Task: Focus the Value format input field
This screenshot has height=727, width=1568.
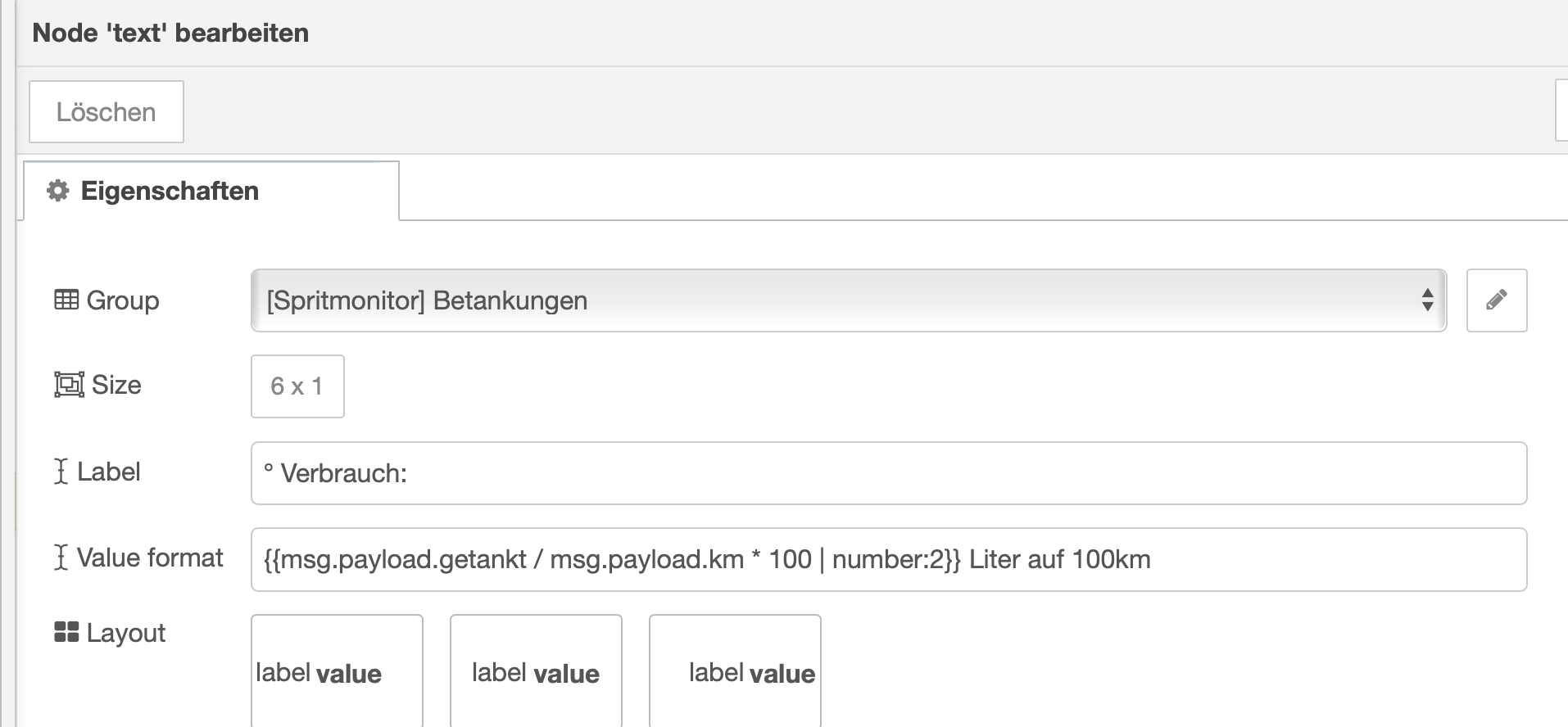Action: (x=889, y=560)
